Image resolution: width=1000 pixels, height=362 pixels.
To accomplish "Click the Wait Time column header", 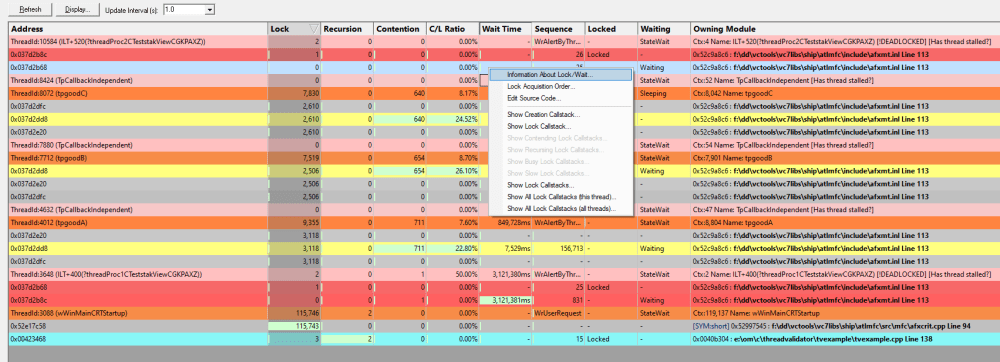I will click(506, 29).
